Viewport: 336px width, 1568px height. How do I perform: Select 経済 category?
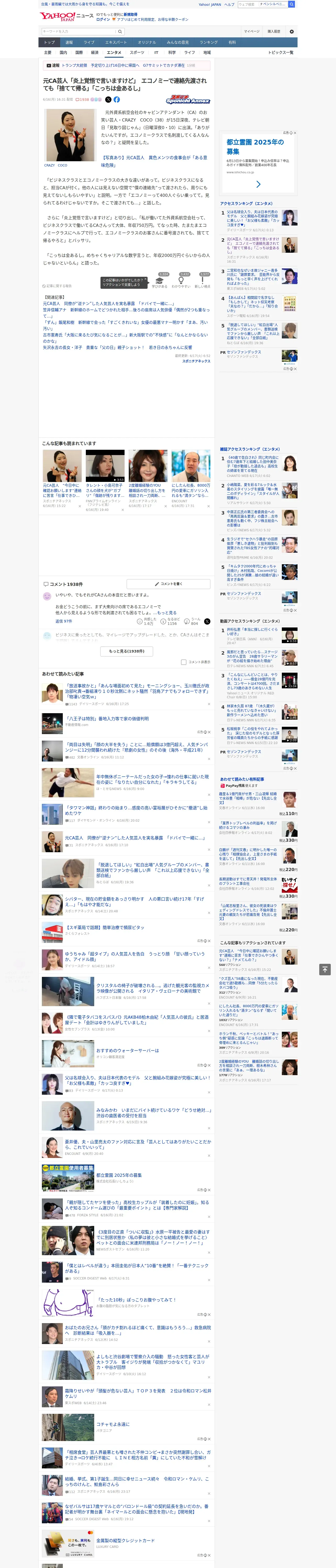click(94, 52)
